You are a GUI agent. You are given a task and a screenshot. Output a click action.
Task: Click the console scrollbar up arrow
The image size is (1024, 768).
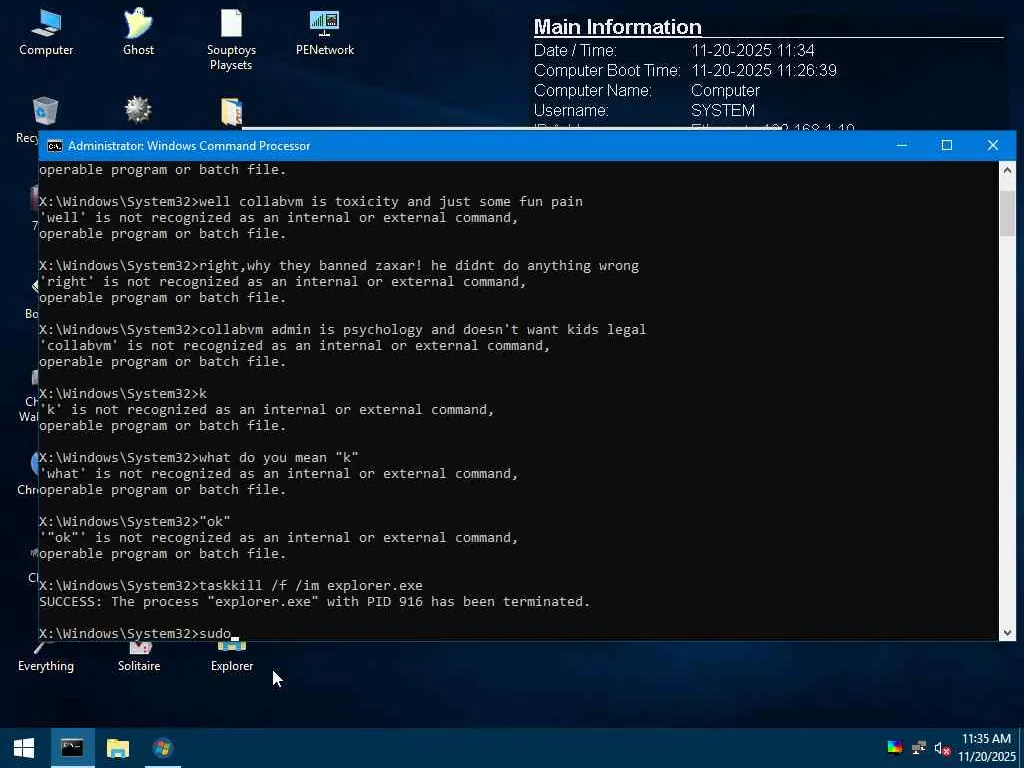[x=1007, y=170]
